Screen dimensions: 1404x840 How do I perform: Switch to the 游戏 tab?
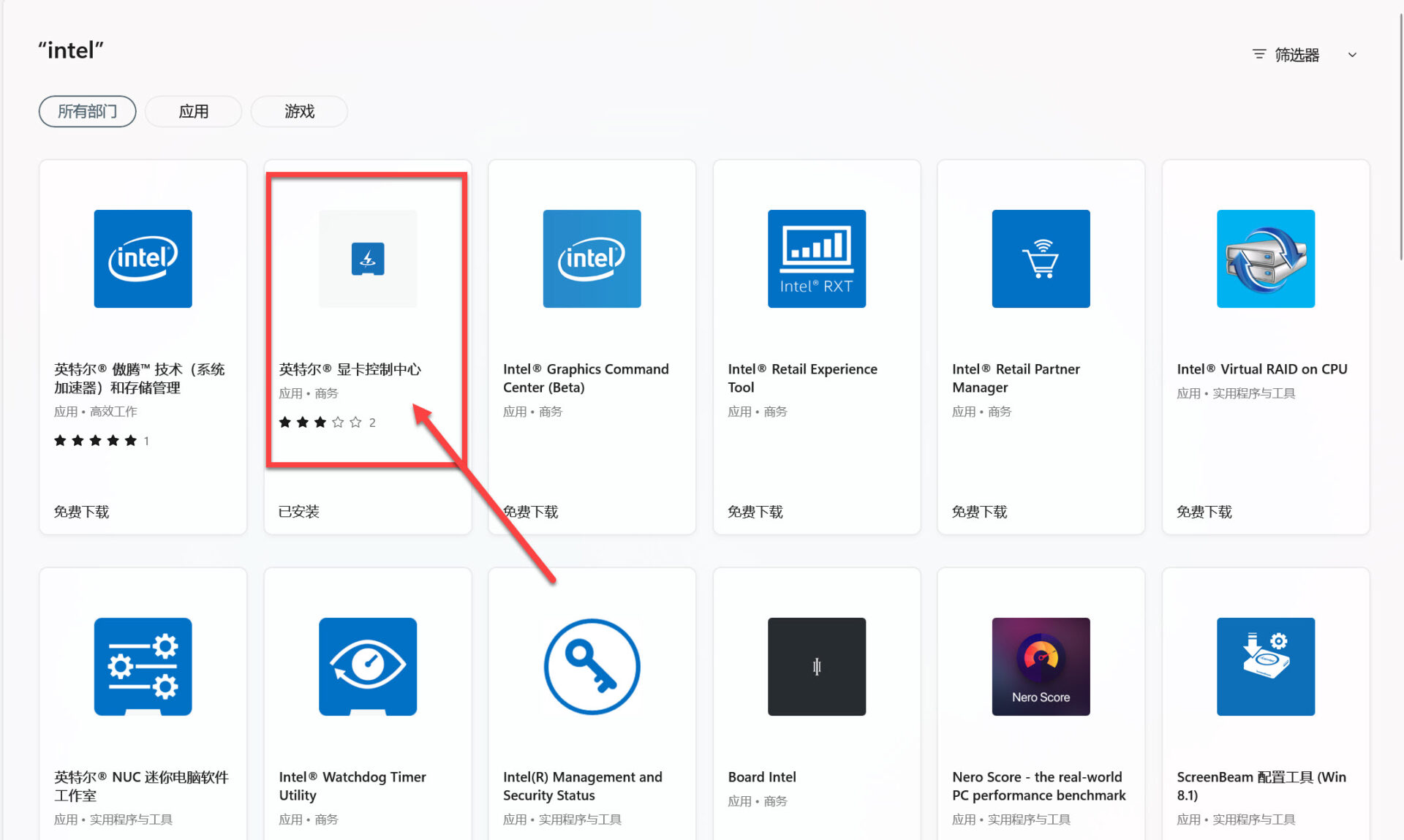pos(299,111)
